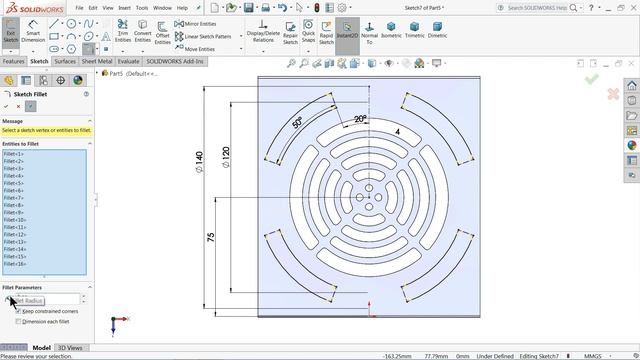Viewport: 640px width, 360px height.
Task: Switch to Dimetric view
Action: coord(437,30)
